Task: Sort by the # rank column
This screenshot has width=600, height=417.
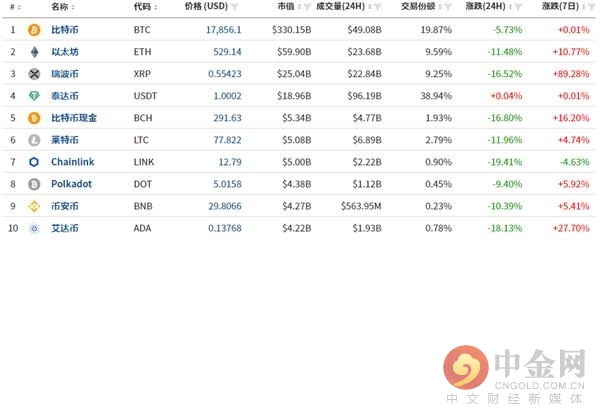Action: pyautogui.click(x=15, y=7)
